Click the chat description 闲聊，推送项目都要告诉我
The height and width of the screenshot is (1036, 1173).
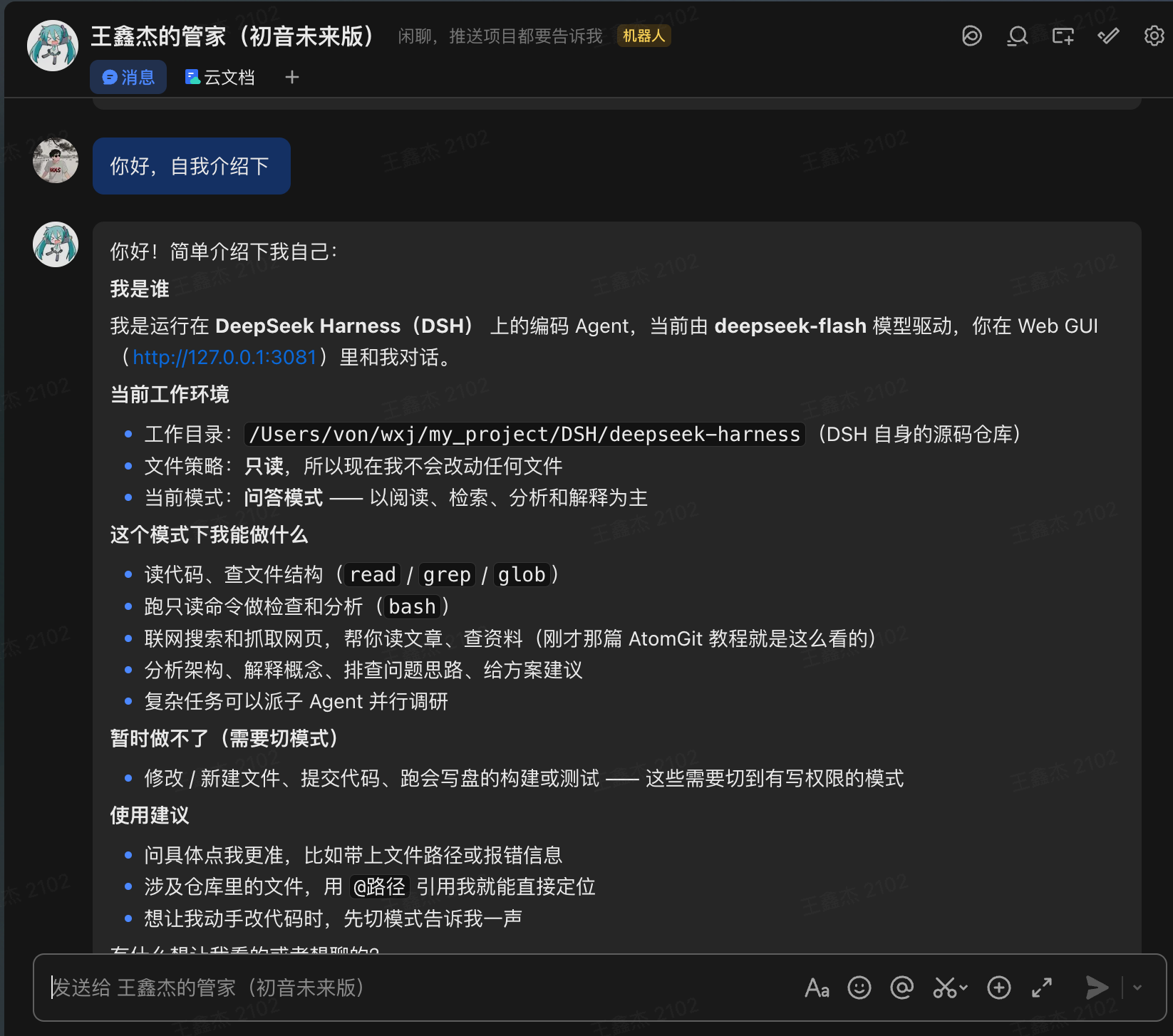tap(500, 36)
